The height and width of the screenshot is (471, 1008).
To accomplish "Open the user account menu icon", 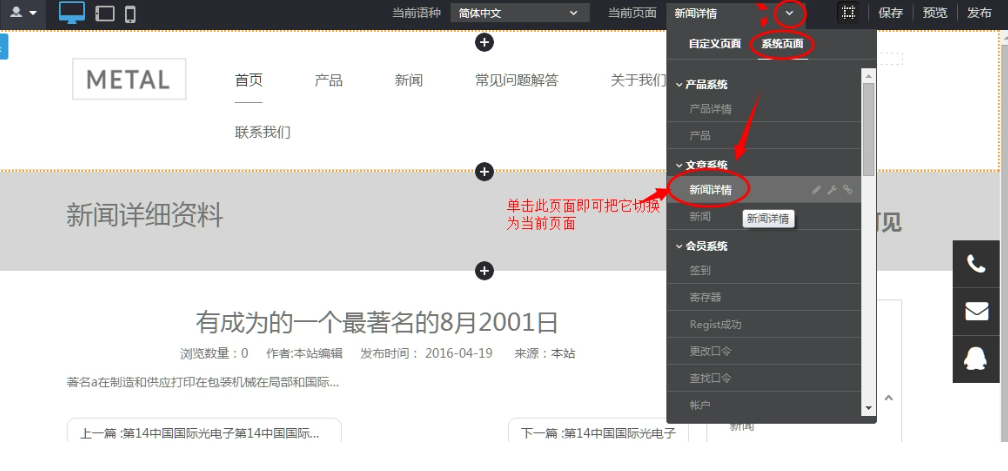I will (22, 13).
